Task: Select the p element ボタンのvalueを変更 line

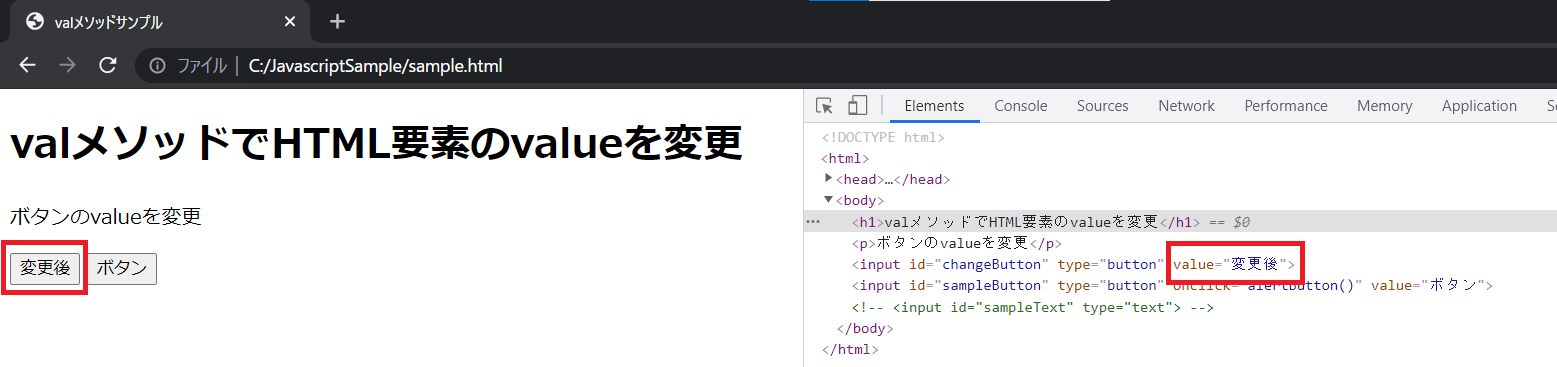Action: click(956, 243)
